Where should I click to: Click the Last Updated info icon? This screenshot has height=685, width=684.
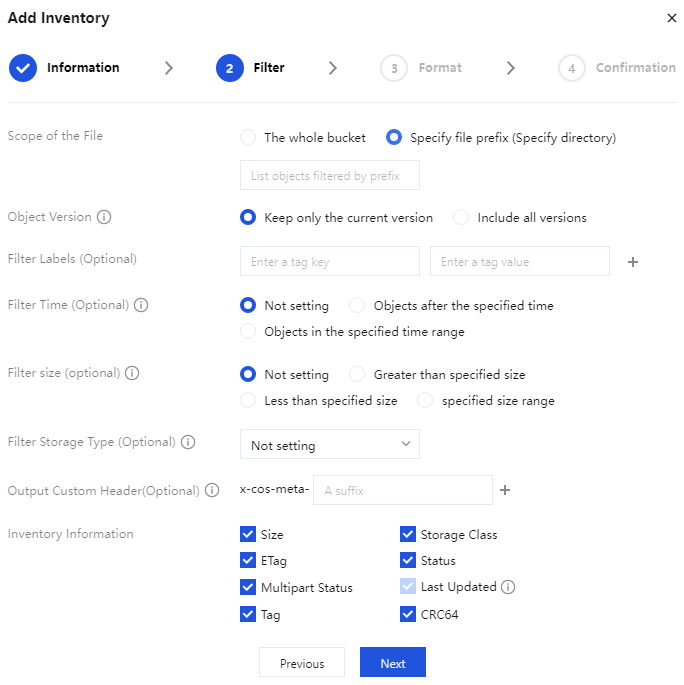tap(508, 587)
